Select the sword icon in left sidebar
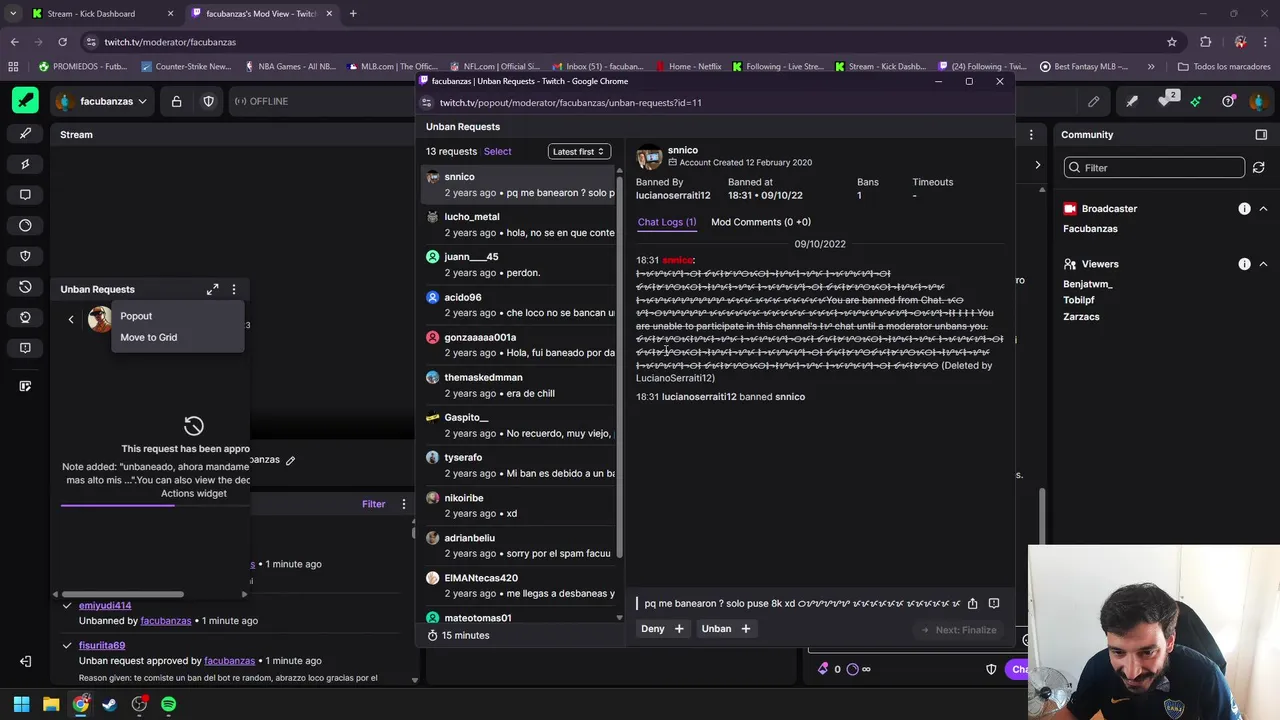This screenshot has height=720, width=1280. coord(25,134)
